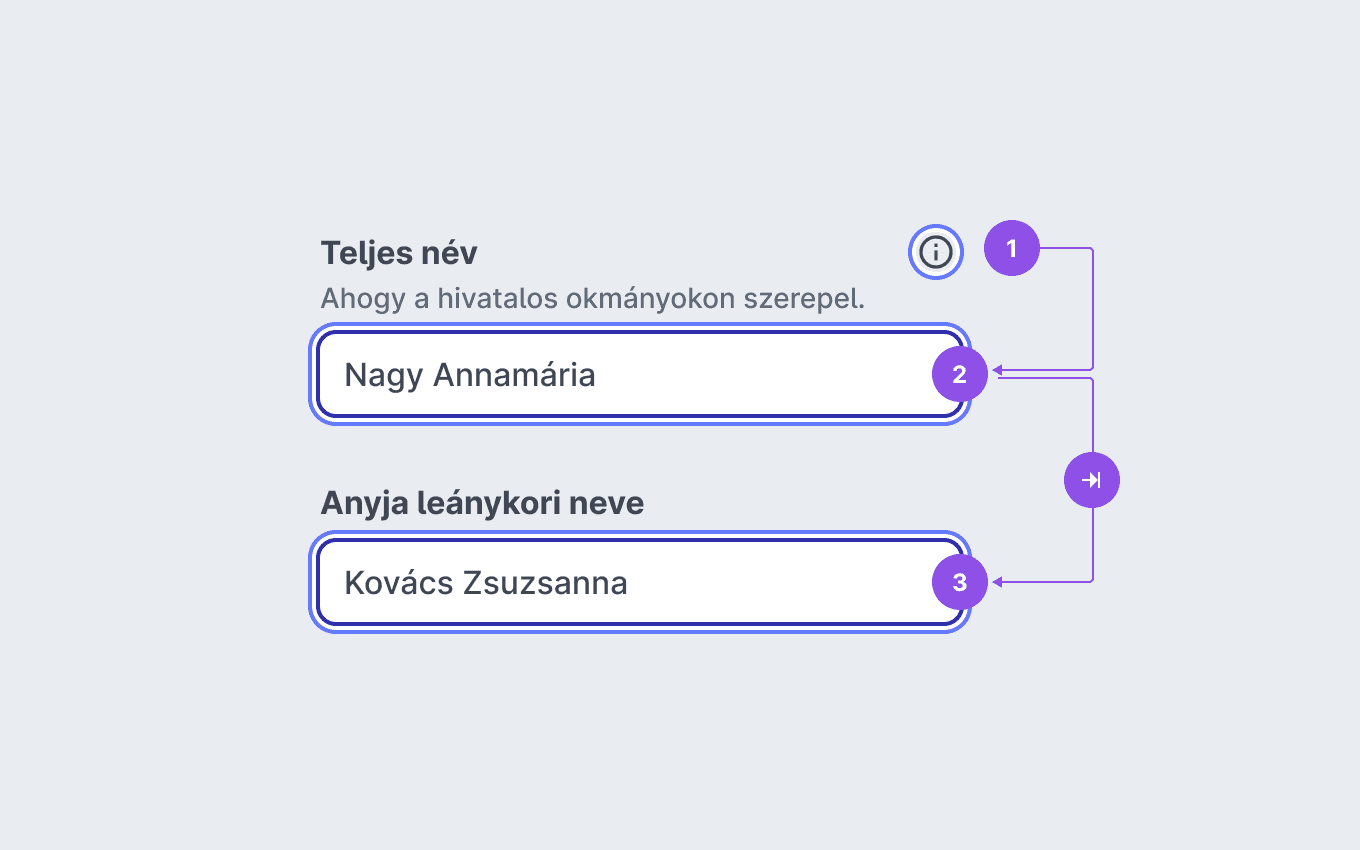
Task: Click the purple Tab key icon badge
Action: 1092,481
